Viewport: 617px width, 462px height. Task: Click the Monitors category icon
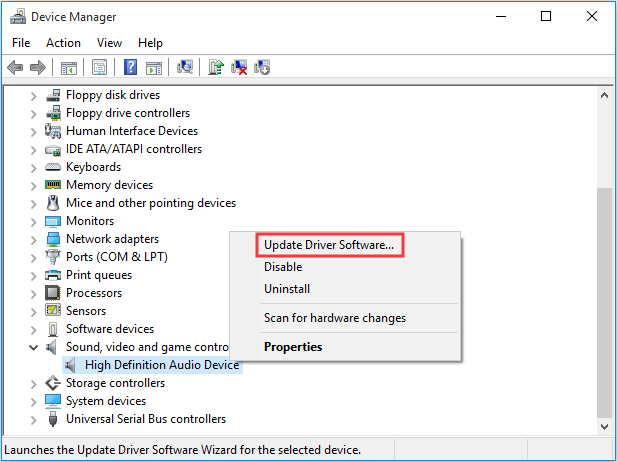[x=53, y=222]
